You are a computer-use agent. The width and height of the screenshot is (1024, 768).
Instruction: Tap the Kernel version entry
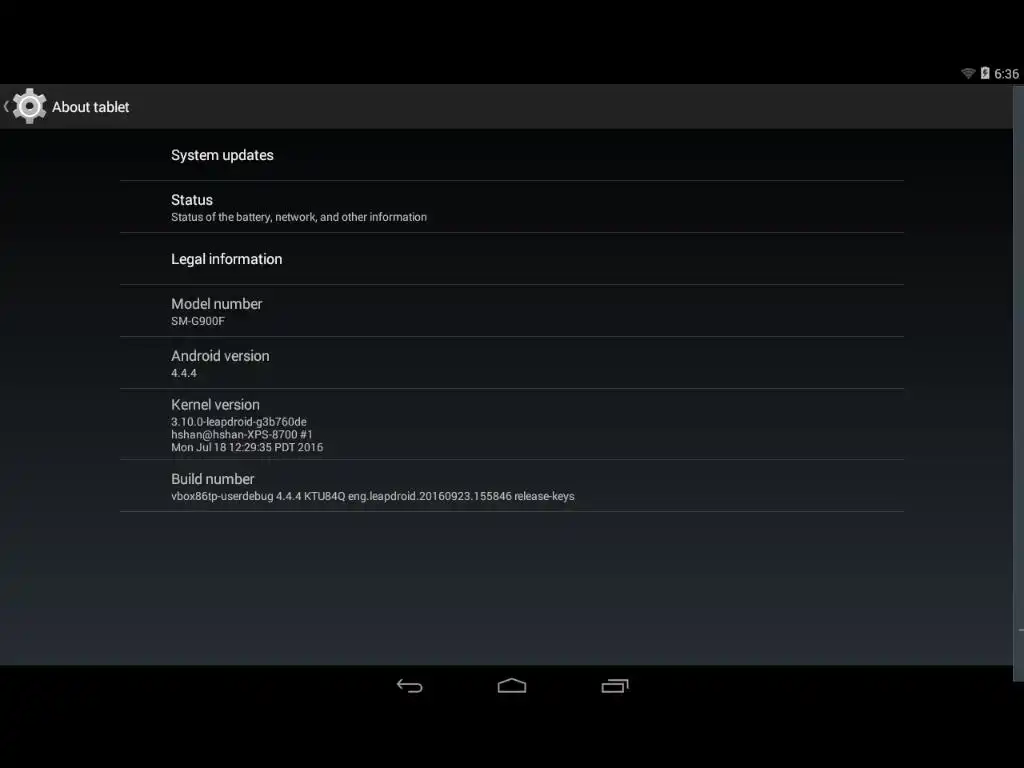(512, 424)
